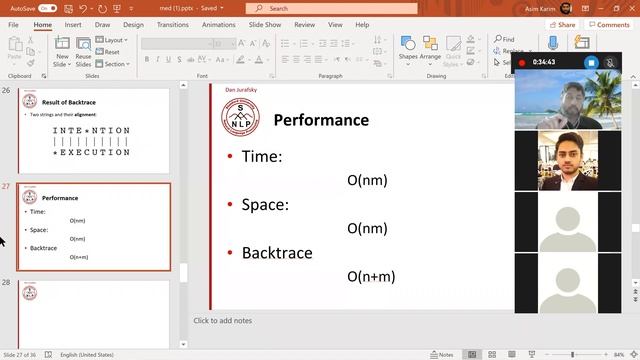Click Asim Karim's account picture
The image size is (640, 360).
coord(566,8)
